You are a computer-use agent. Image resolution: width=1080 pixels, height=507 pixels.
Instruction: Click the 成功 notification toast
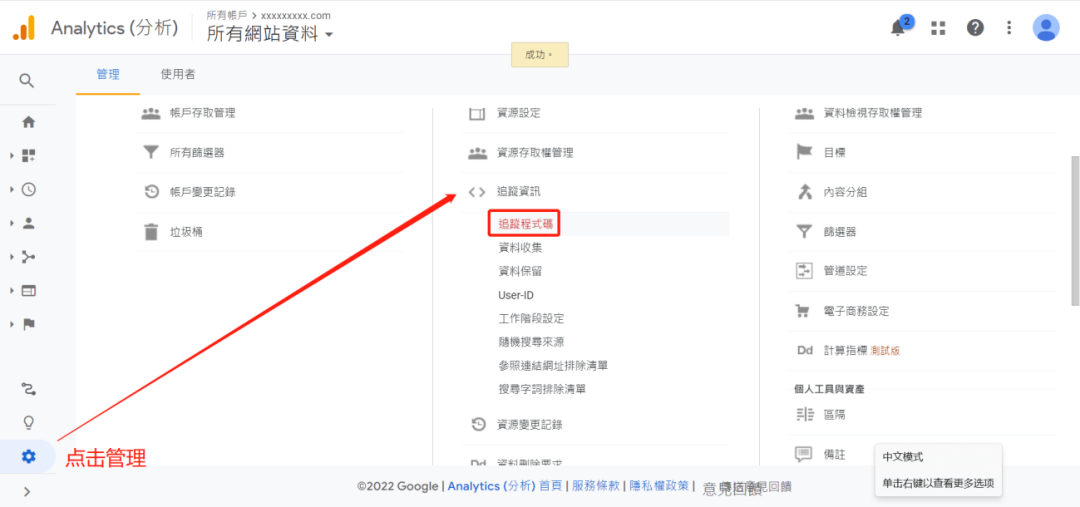pos(539,54)
